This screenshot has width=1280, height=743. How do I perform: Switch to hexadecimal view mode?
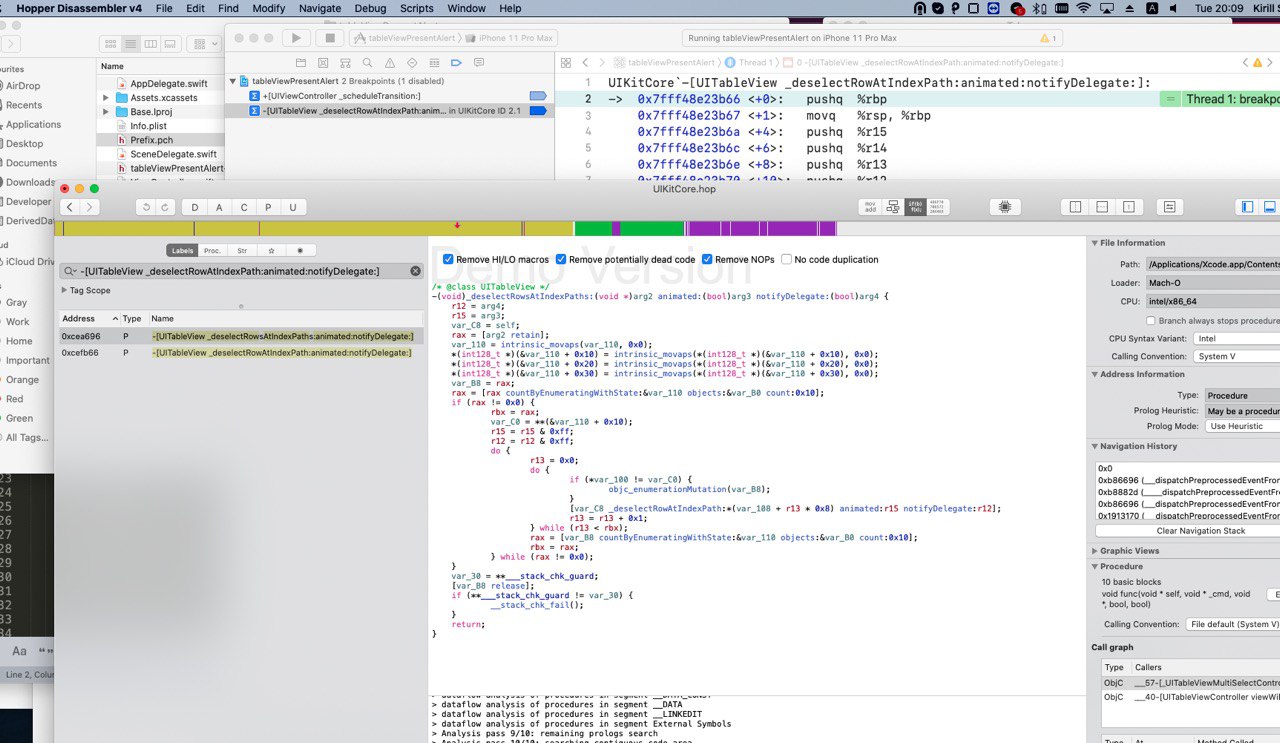pos(938,207)
